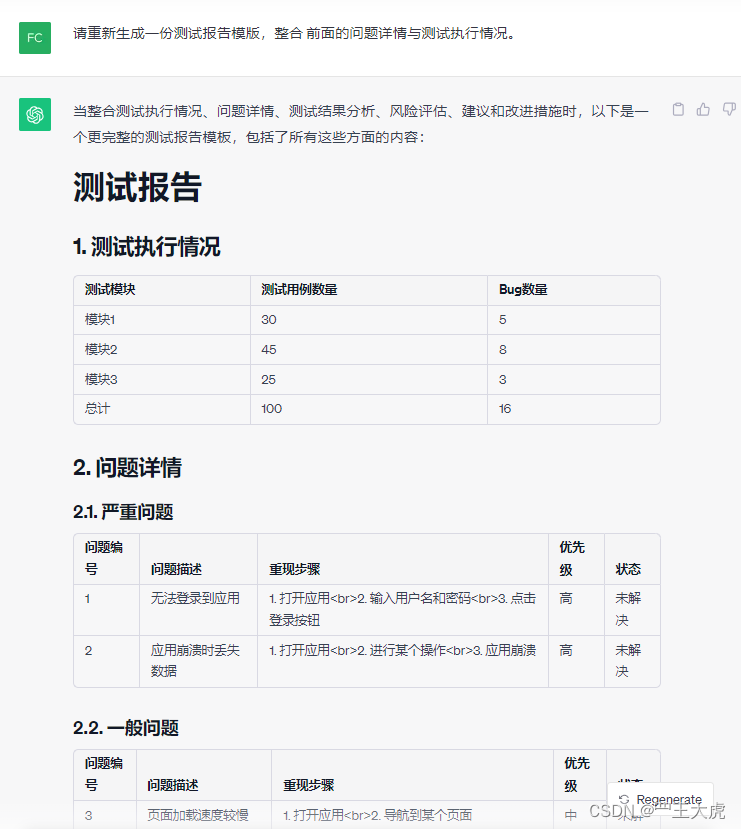Click the 无法登录到应用 issue description
The image size is (741, 829).
tap(196, 598)
